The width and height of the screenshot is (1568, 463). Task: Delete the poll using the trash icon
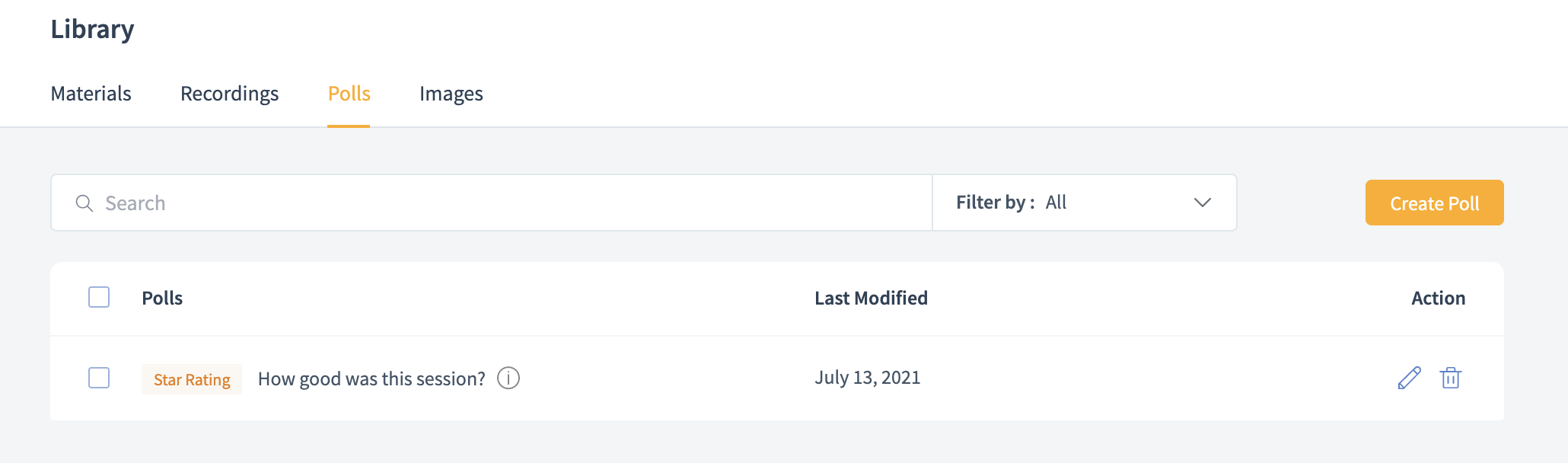coord(1450,378)
